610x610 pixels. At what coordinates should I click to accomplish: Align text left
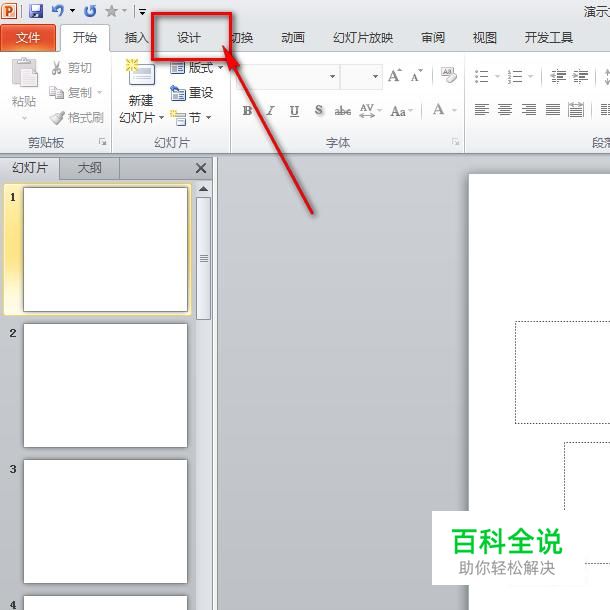tap(482, 110)
